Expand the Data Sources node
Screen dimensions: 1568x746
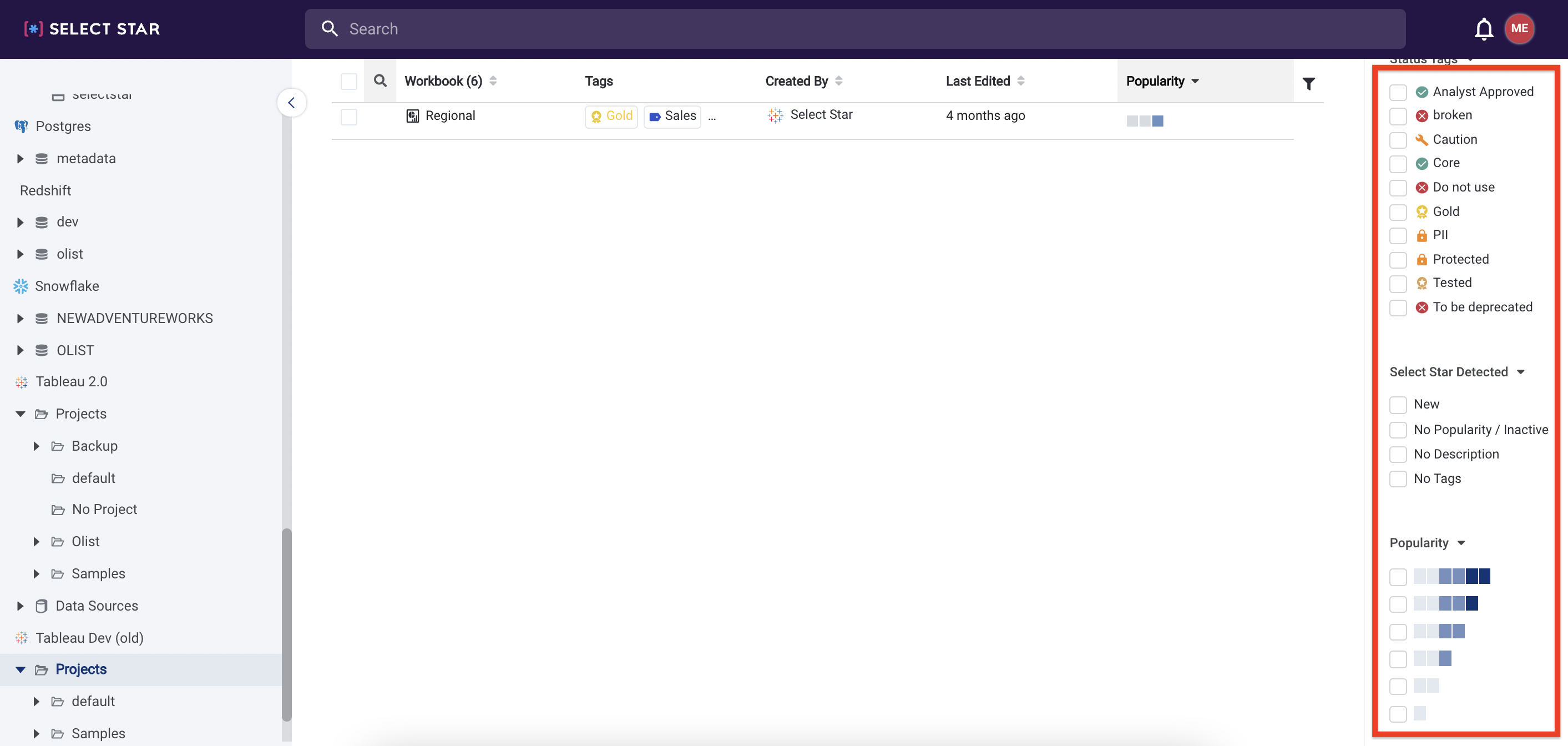pyautogui.click(x=20, y=606)
